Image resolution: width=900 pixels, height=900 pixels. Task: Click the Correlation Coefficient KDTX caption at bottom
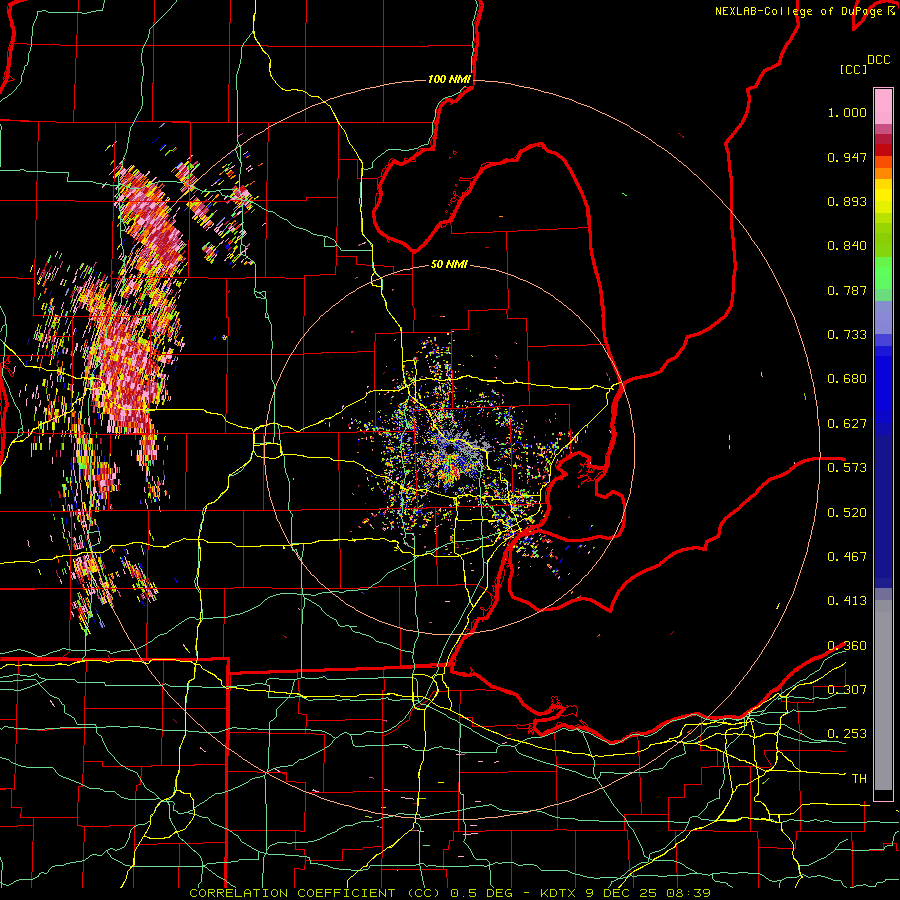click(450, 893)
